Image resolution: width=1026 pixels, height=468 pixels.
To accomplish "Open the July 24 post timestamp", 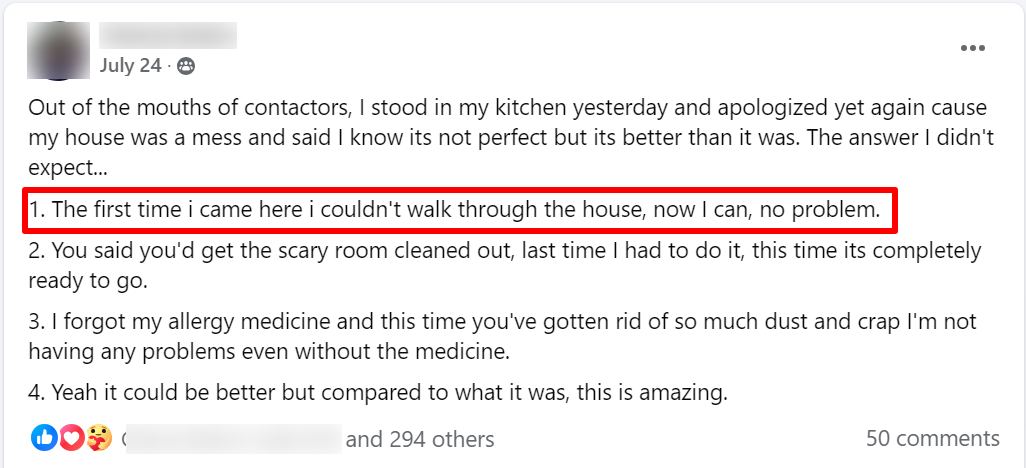I will coord(130,66).
